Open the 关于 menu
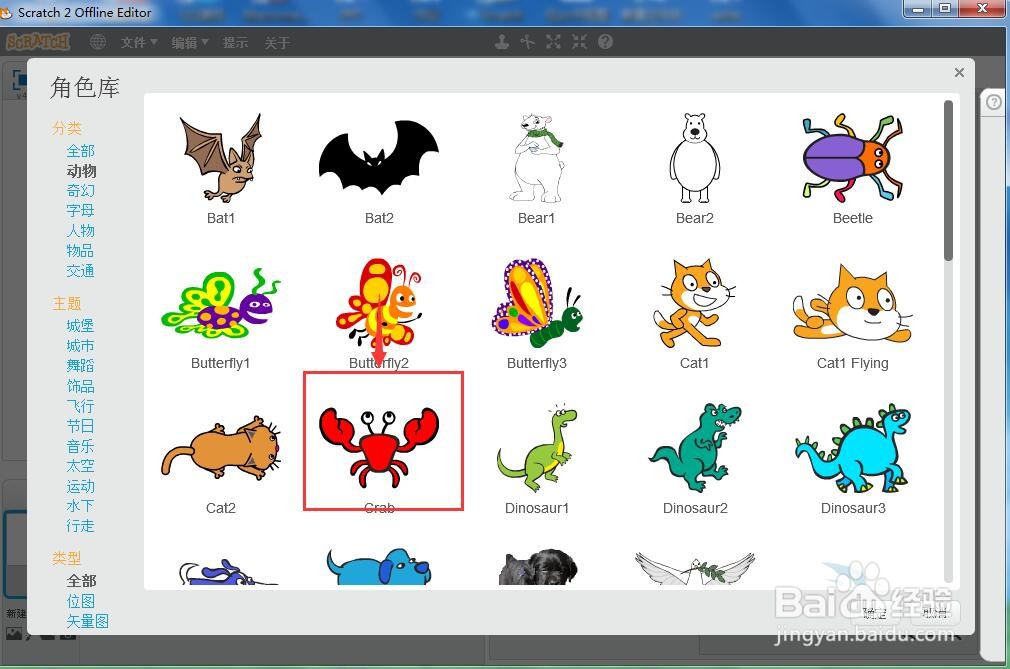 tap(277, 42)
